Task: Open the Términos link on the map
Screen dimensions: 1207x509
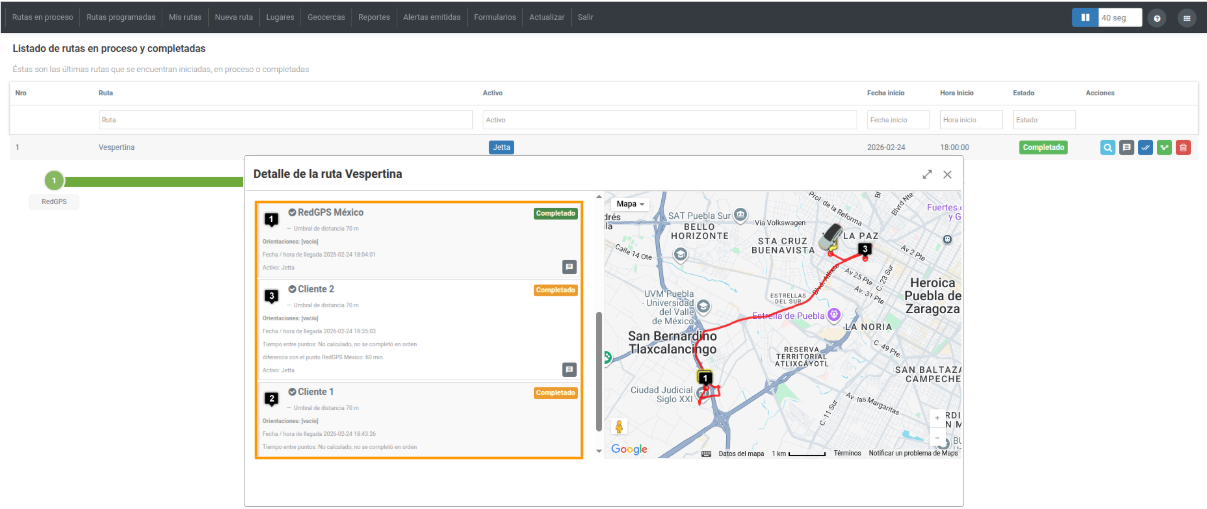Action: tap(847, 453)
